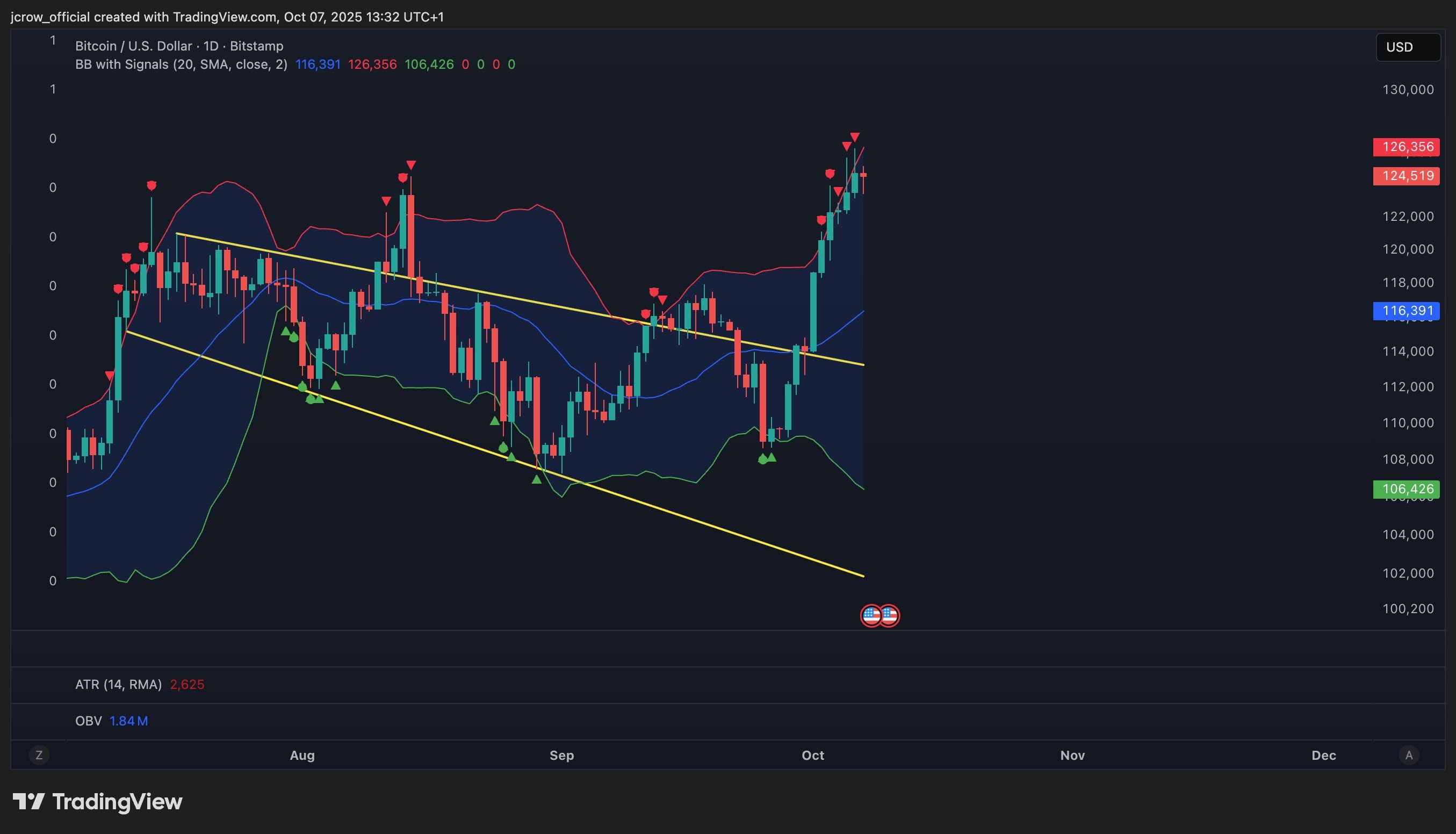Click the topmost red sell signal triangle in October
The width and height of the screenshot is (1456, 834).
[x=855, y=138]
